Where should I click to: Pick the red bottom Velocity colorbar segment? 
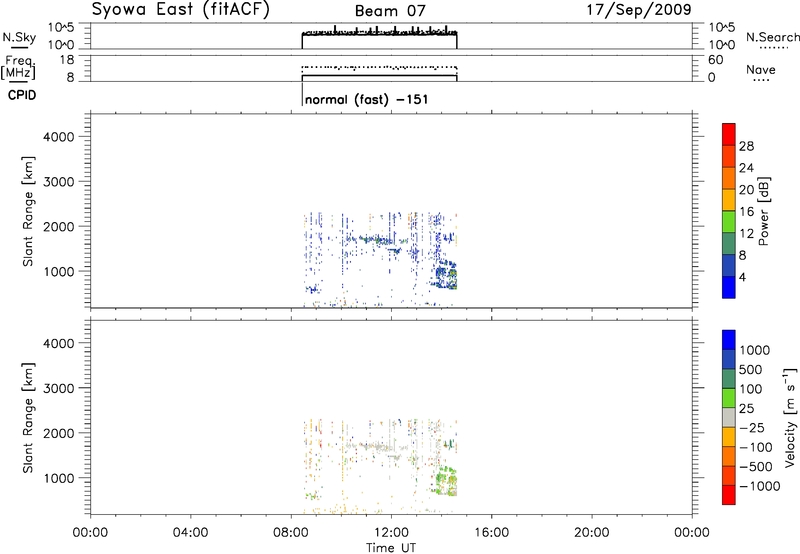(x=729, y=495)
